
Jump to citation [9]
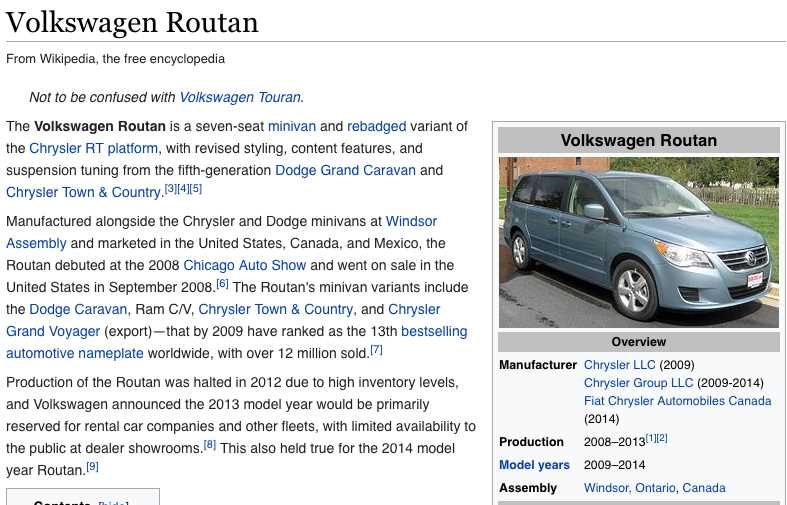point(92,467)
